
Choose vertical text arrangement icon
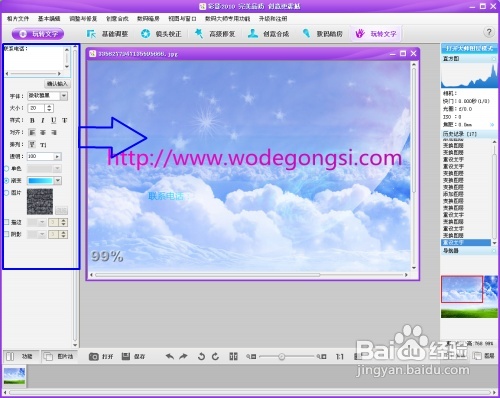point(43,145)
